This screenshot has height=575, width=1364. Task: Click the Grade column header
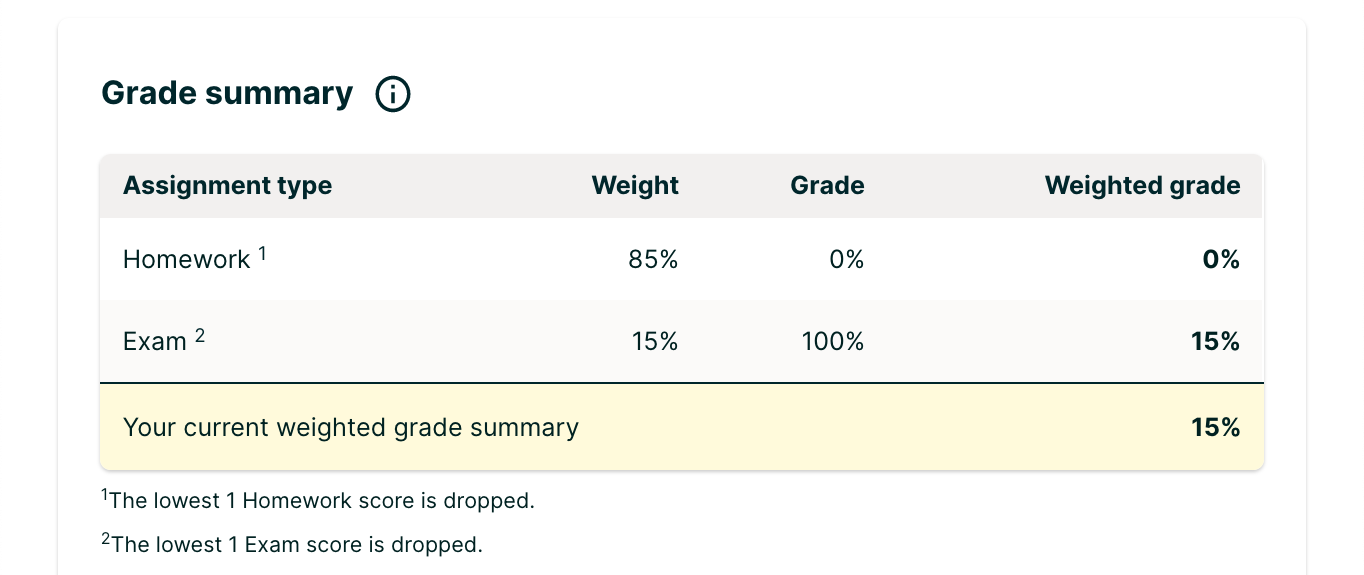(827, 186)
